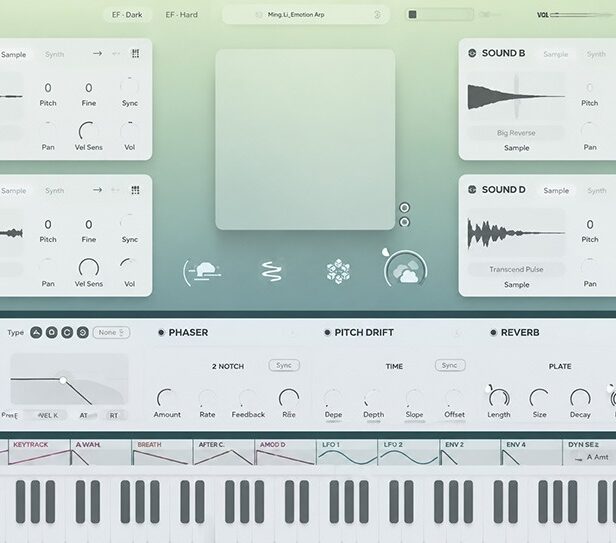Click the clouds macro knob icon
Image resolution: width=616 pixels, height=543 pixels.
(406, 270)
